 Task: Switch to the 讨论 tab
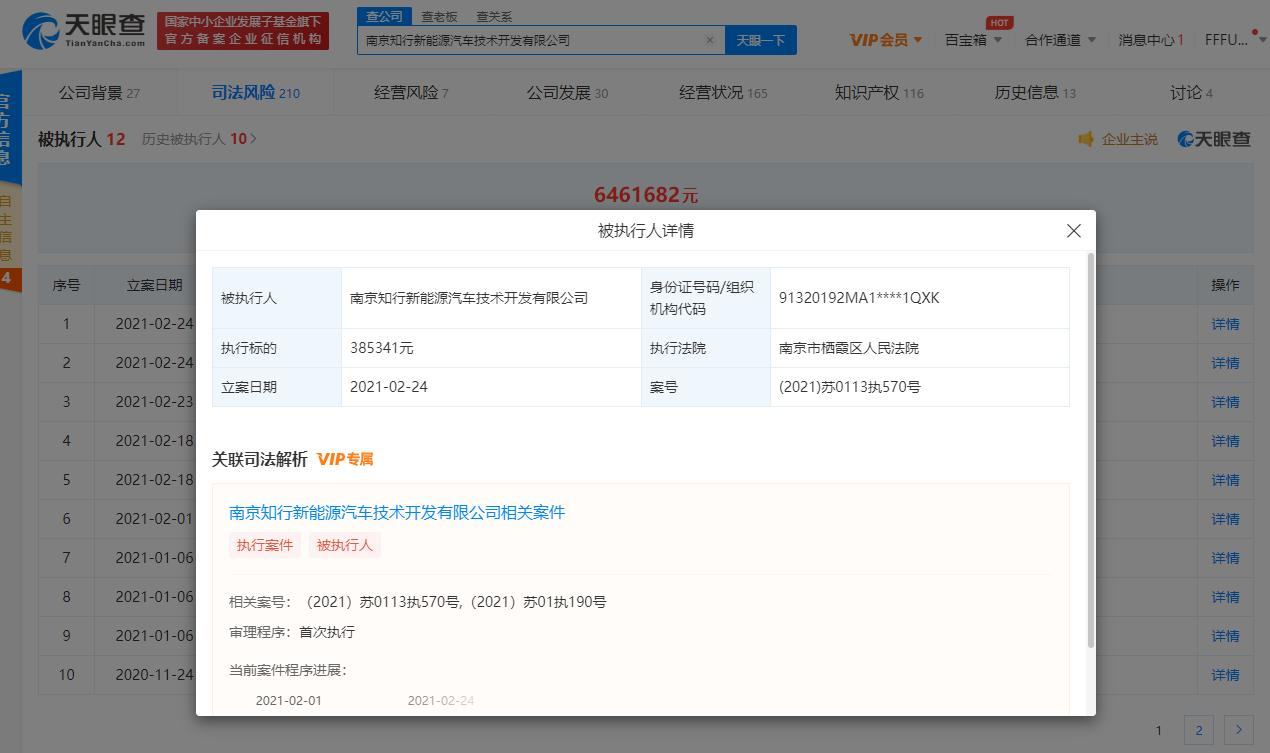[x=1191, y=93]
